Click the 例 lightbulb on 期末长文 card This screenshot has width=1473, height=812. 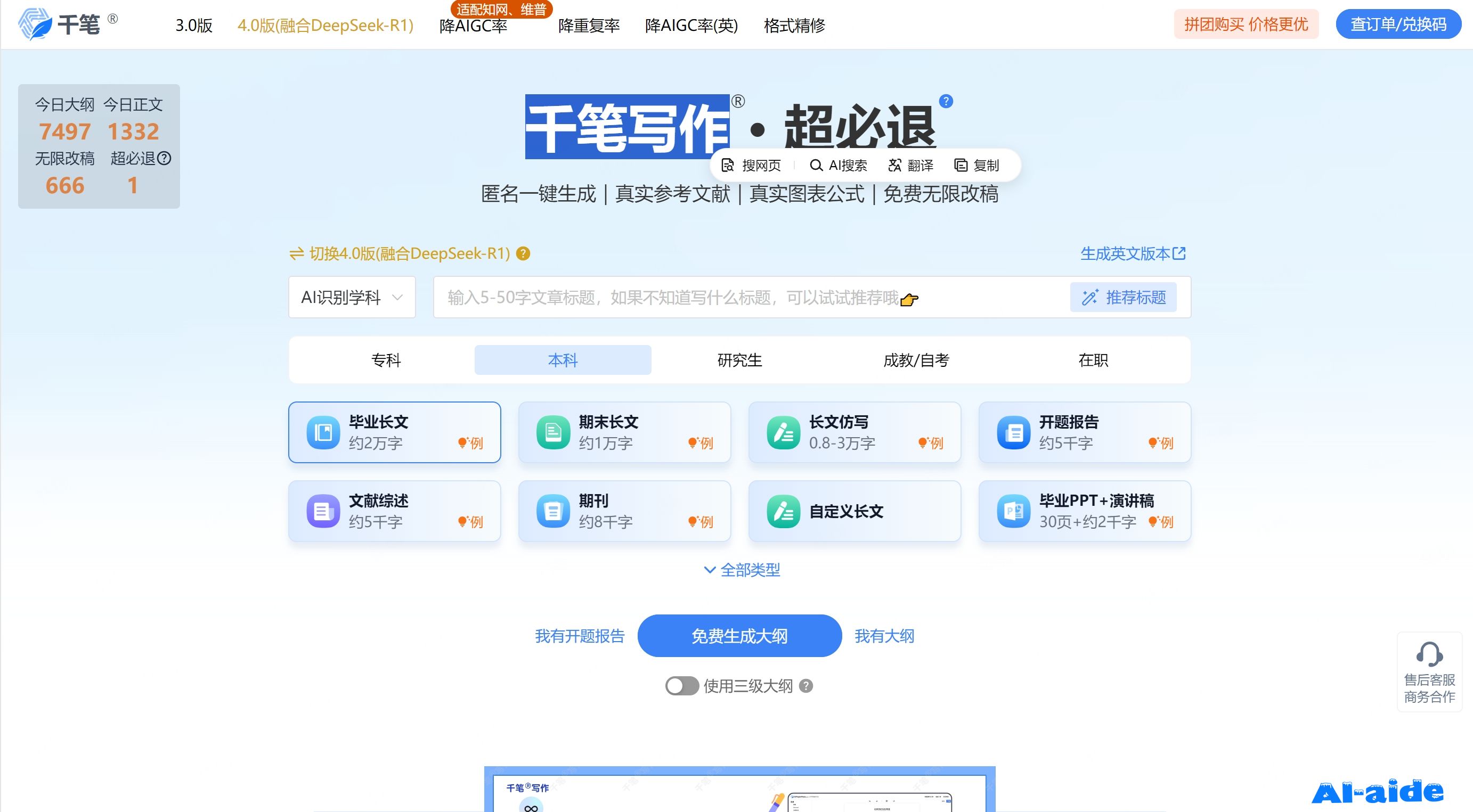[x=701, y=443]
